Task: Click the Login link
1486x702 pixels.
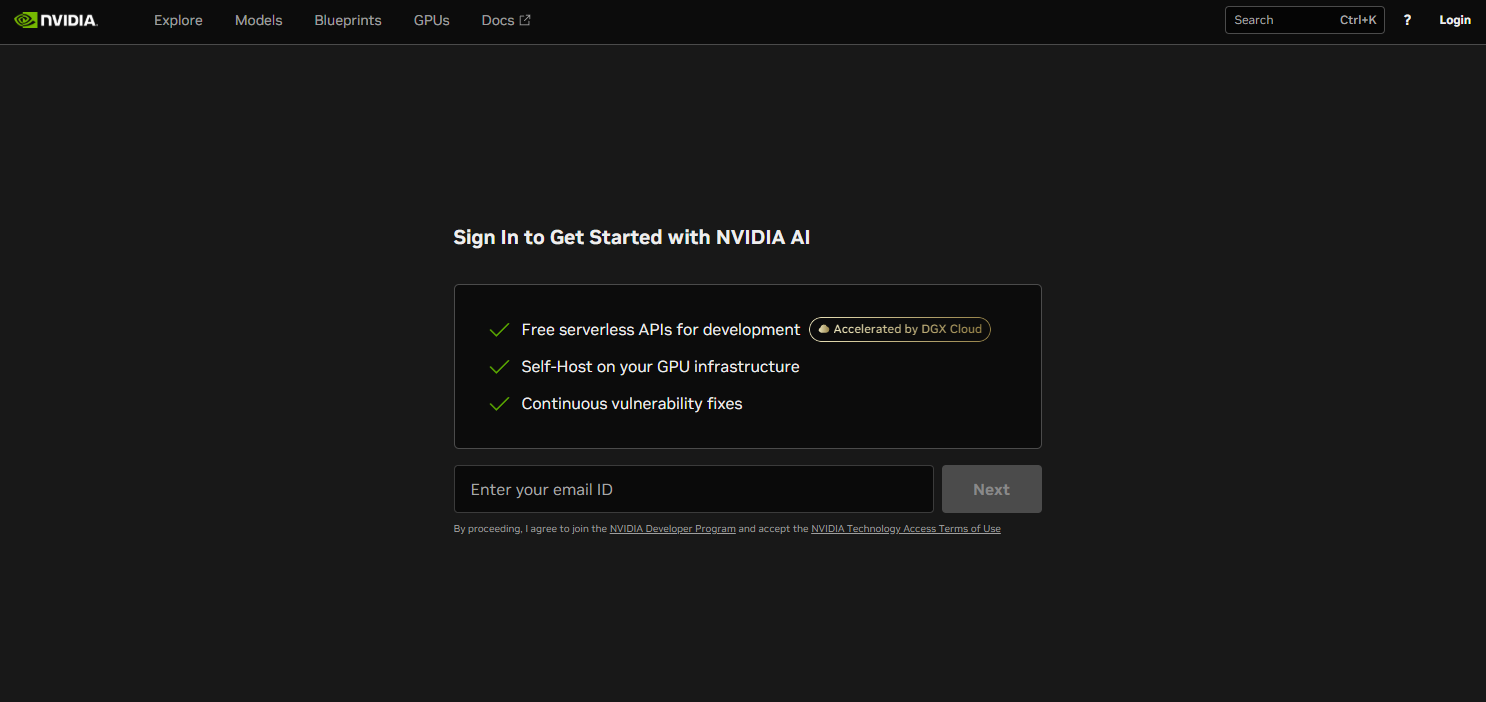Action: [x=1455, y=20]
